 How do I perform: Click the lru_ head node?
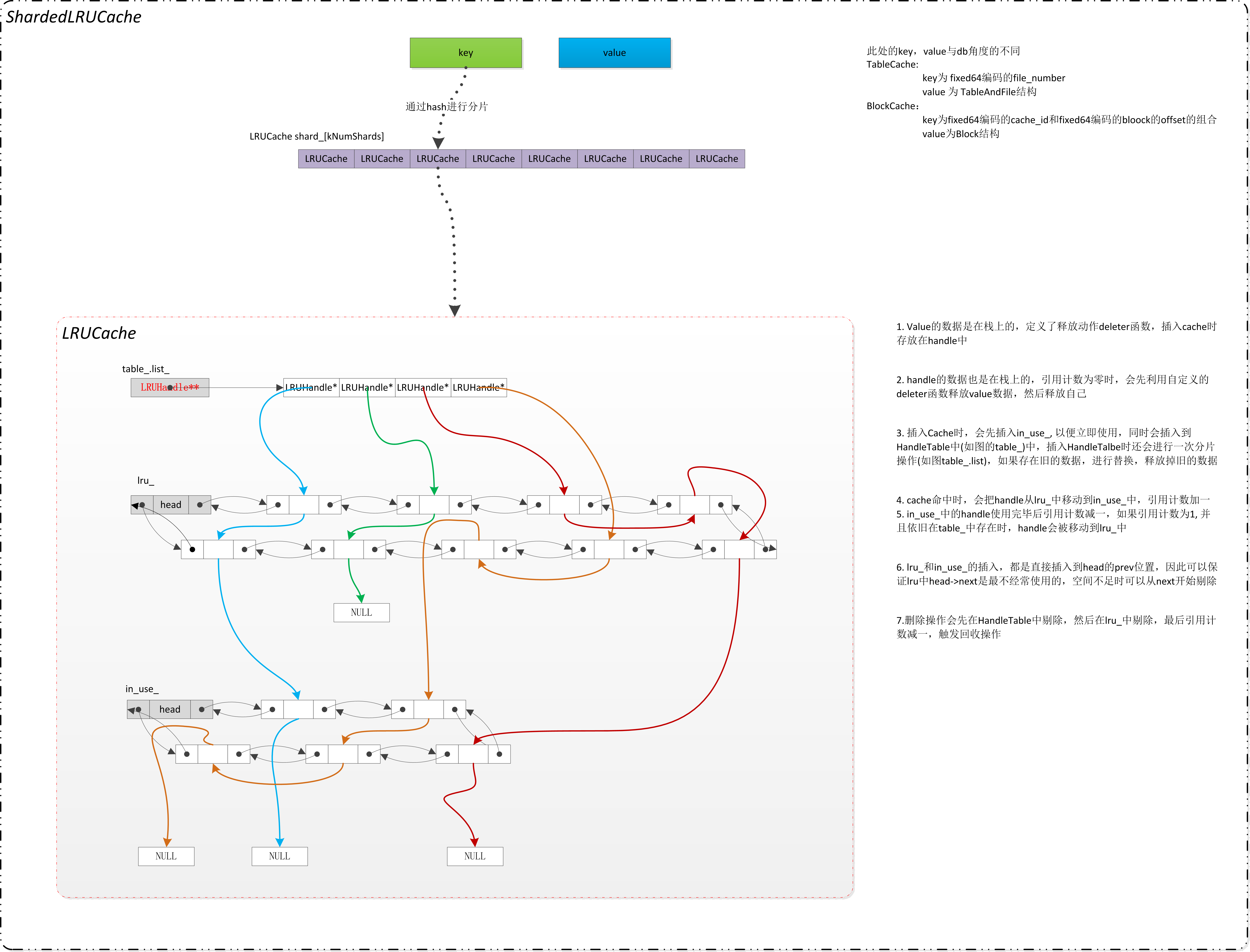(171, 504)
